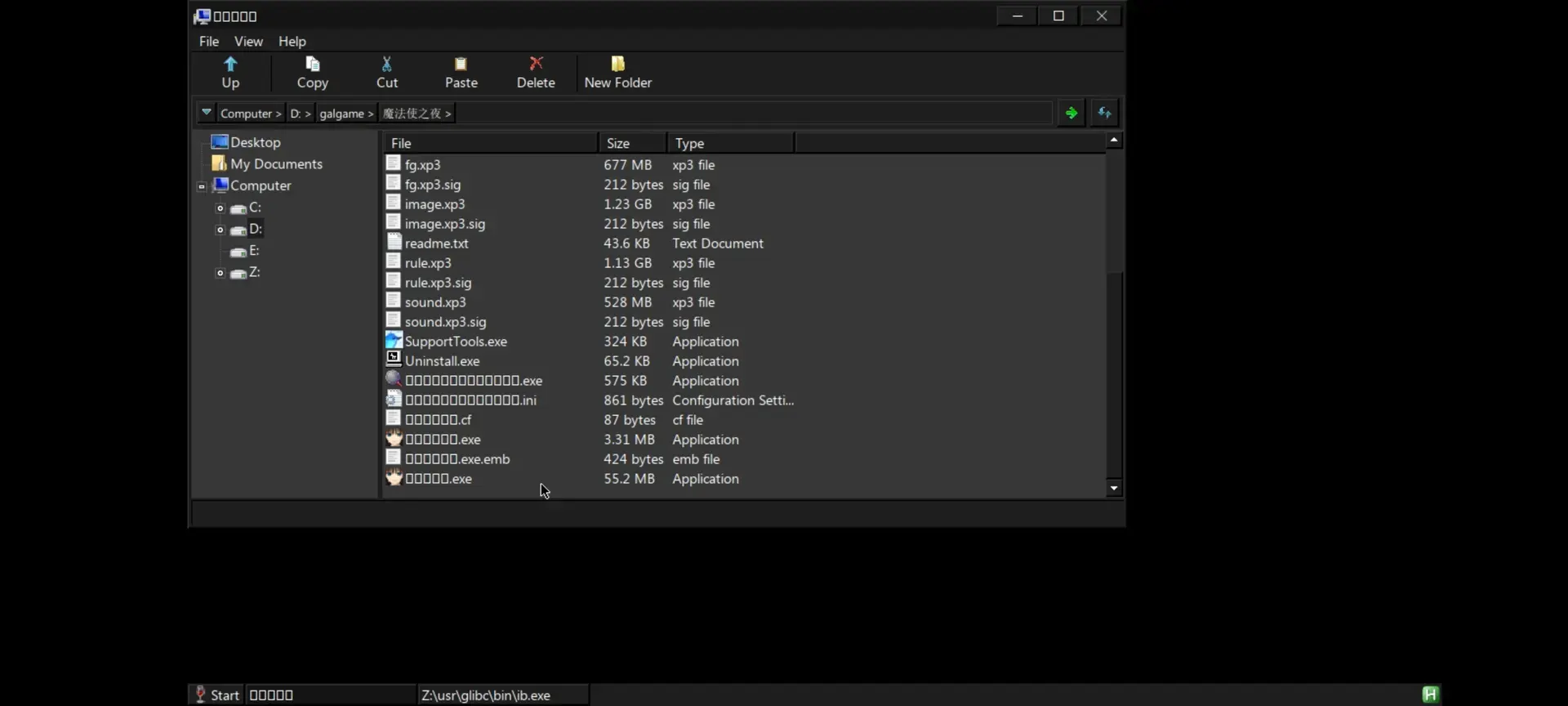Screen dimensions: 1568x706
Task: Expand the C: drive node
Action: (220, 208)
